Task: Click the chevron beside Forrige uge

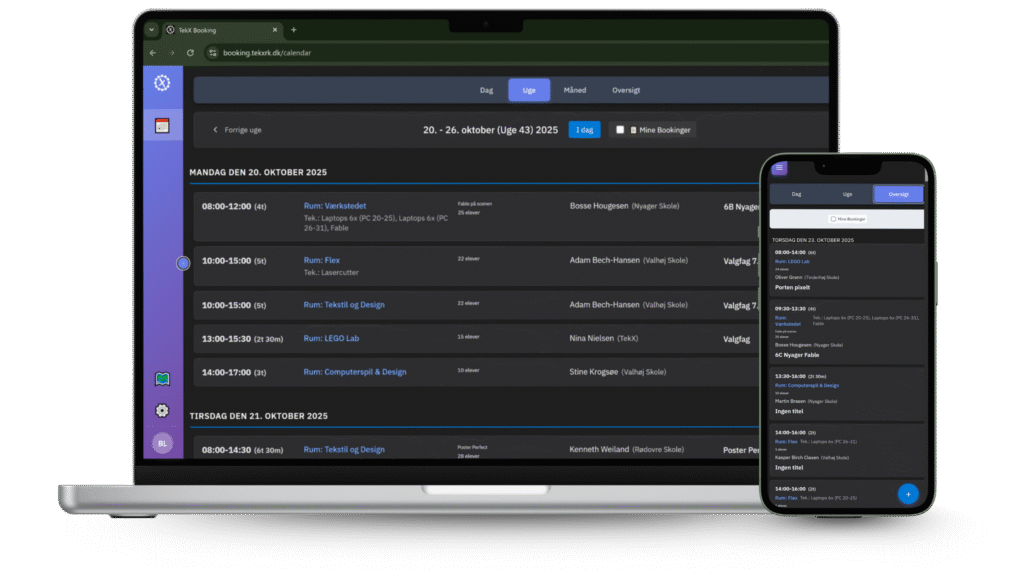Action: click(x=213, y=129)
